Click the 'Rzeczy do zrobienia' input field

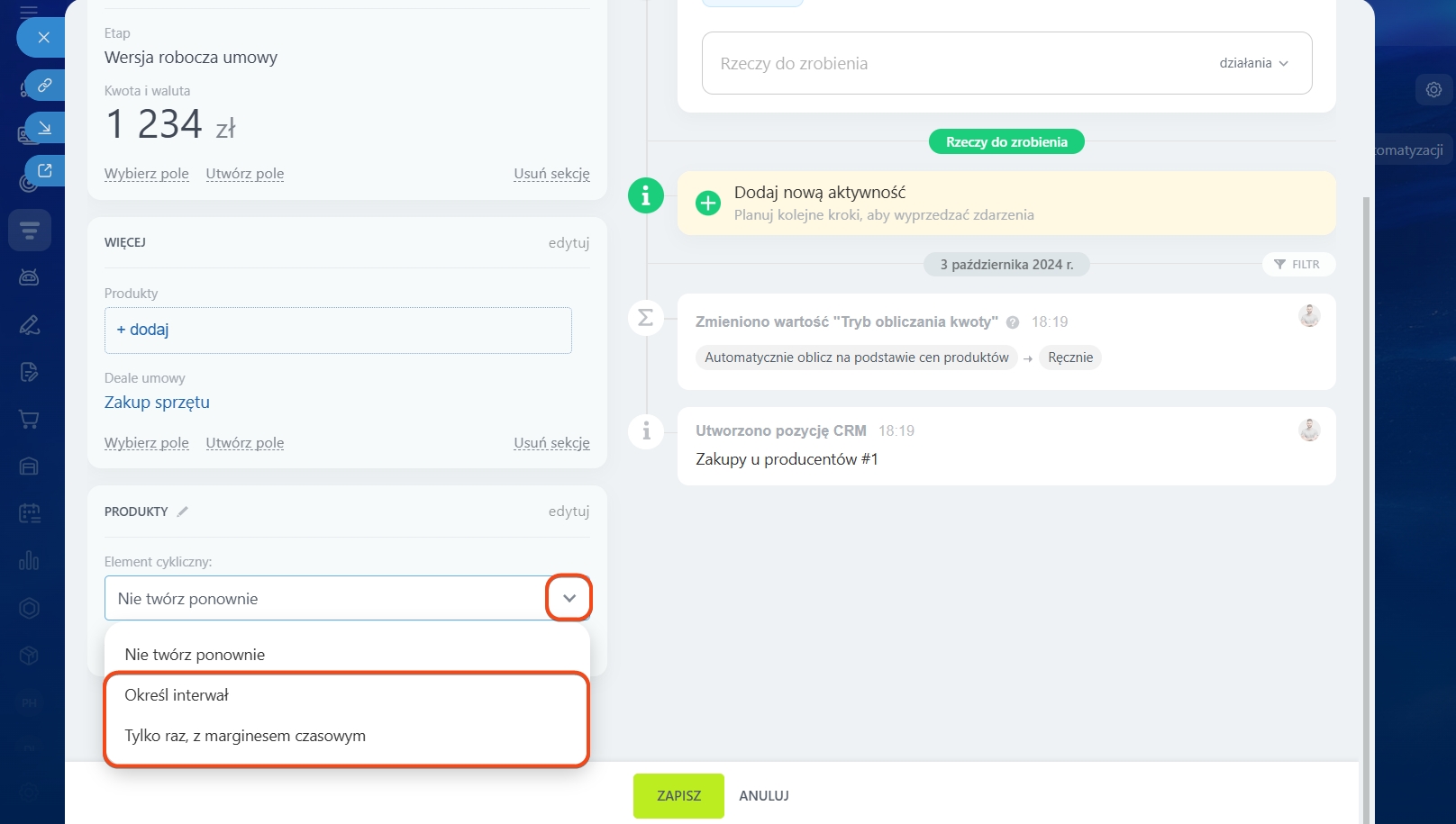tap(946, 64)
